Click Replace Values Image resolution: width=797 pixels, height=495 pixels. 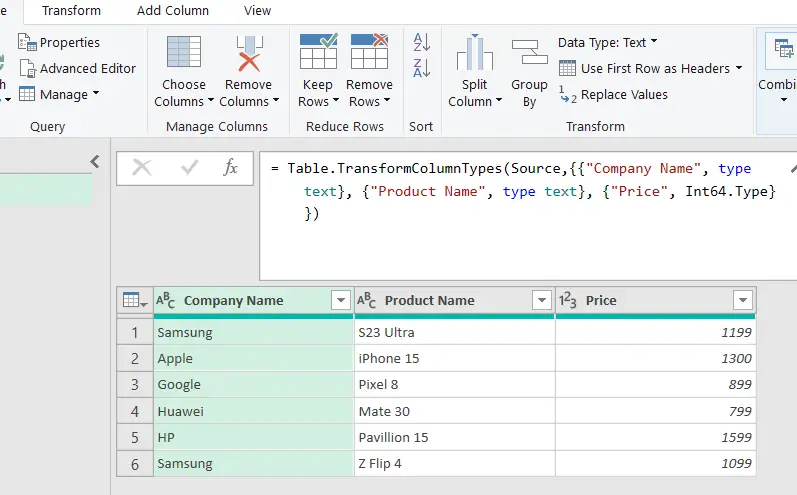coord(614,95)
